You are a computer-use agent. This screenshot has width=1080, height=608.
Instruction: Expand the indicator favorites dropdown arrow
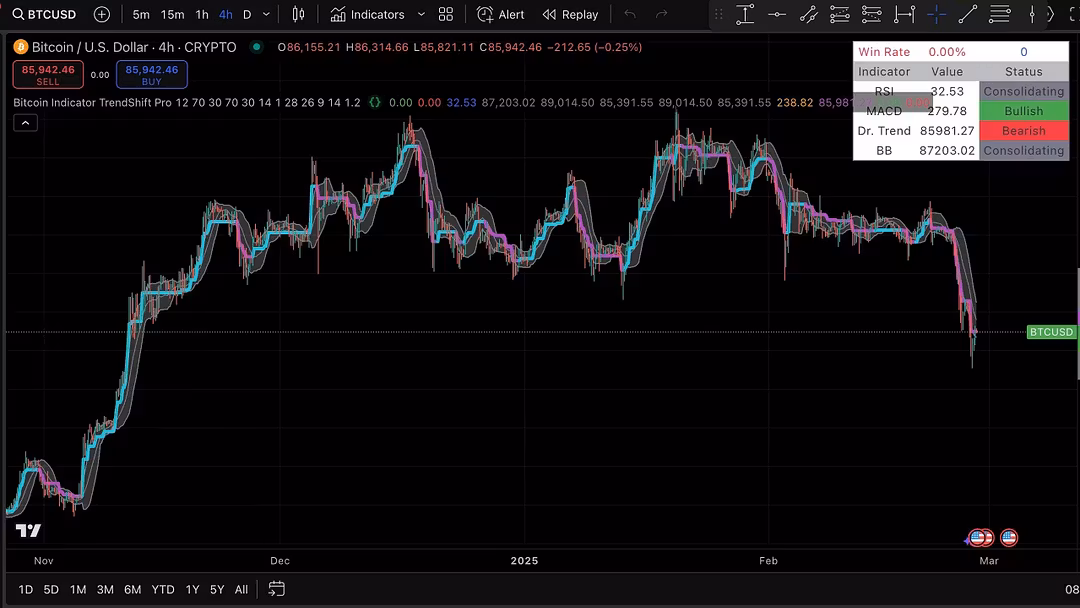tap(421, 14)
